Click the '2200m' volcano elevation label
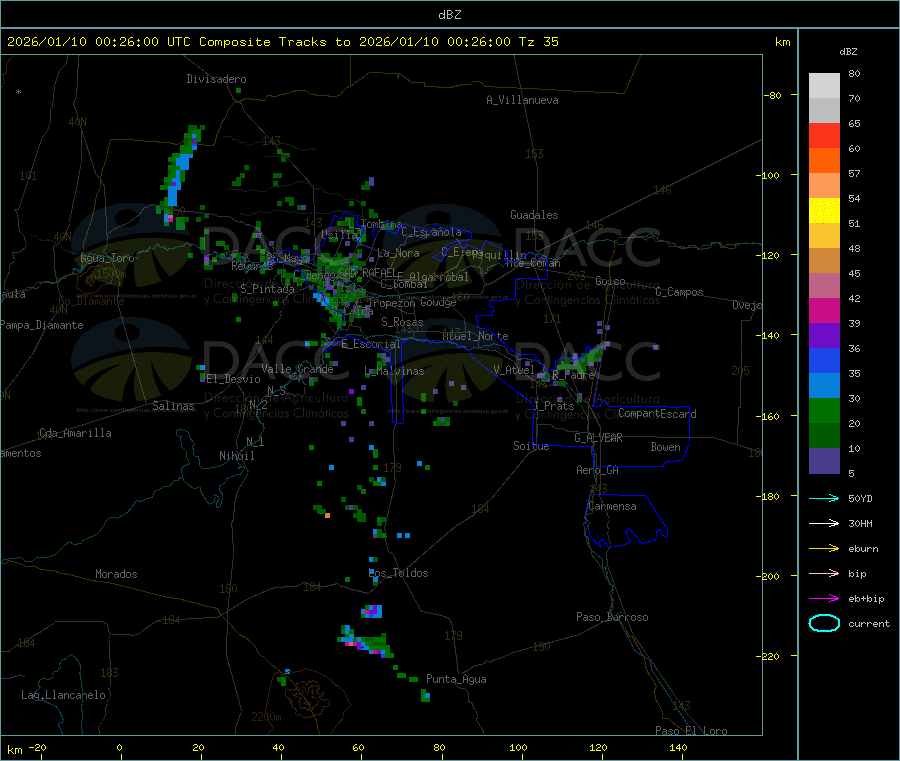 tap(266, 717)
